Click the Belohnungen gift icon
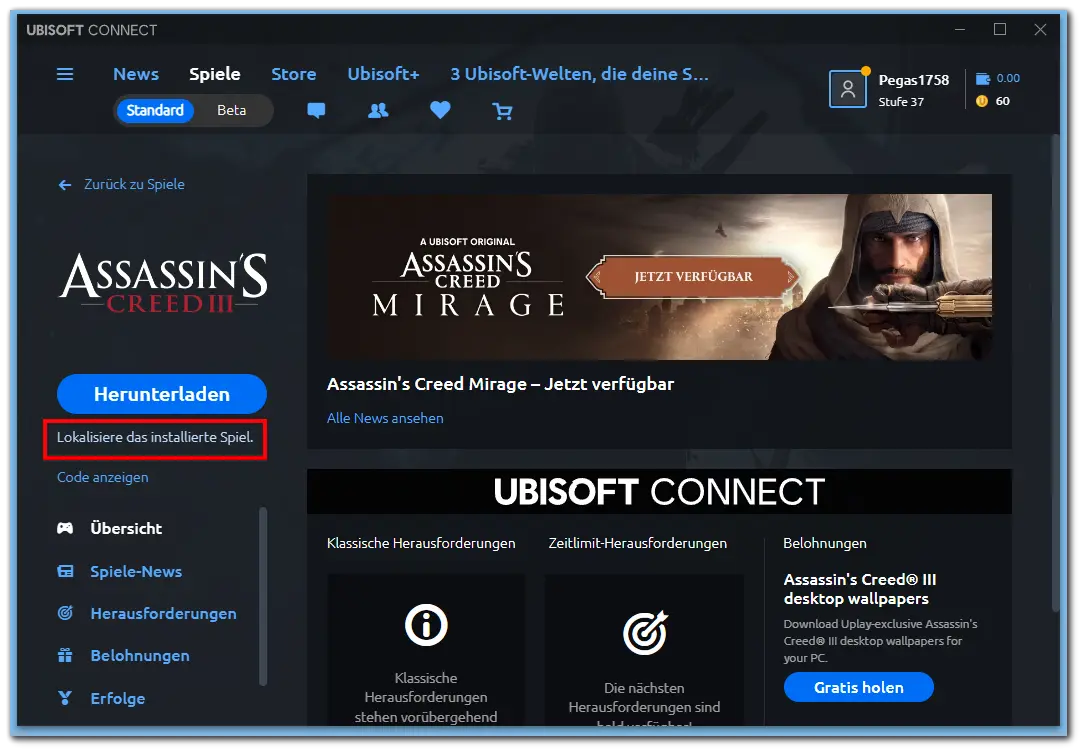The image size is (1085, 754). pos(65,655)
